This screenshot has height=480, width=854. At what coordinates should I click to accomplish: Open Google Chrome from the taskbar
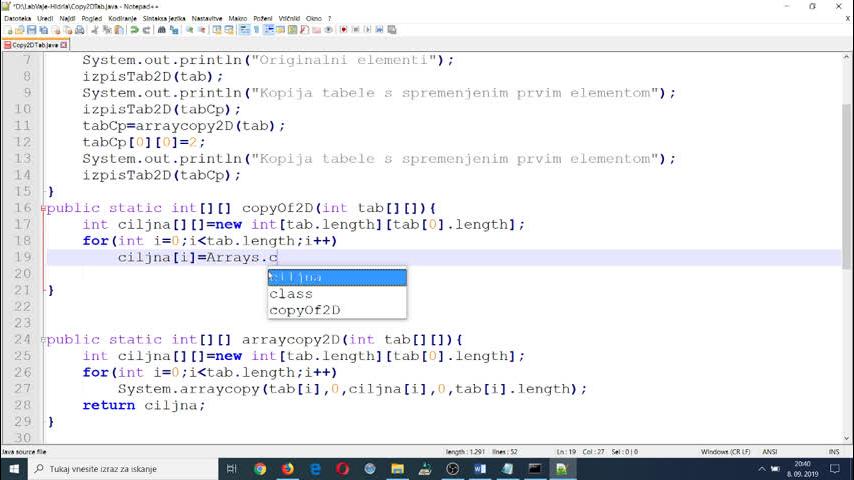coord(260,469)
